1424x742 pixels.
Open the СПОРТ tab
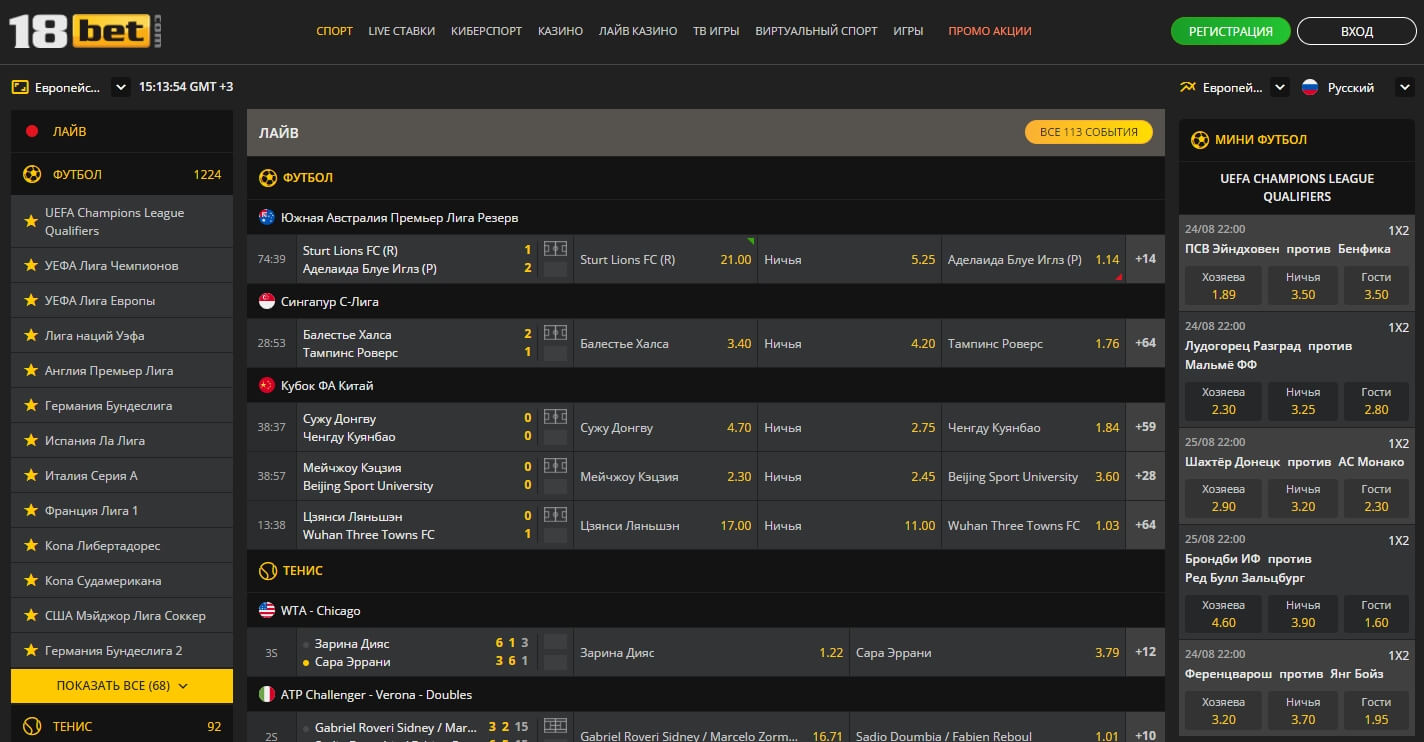coord(334,31)
